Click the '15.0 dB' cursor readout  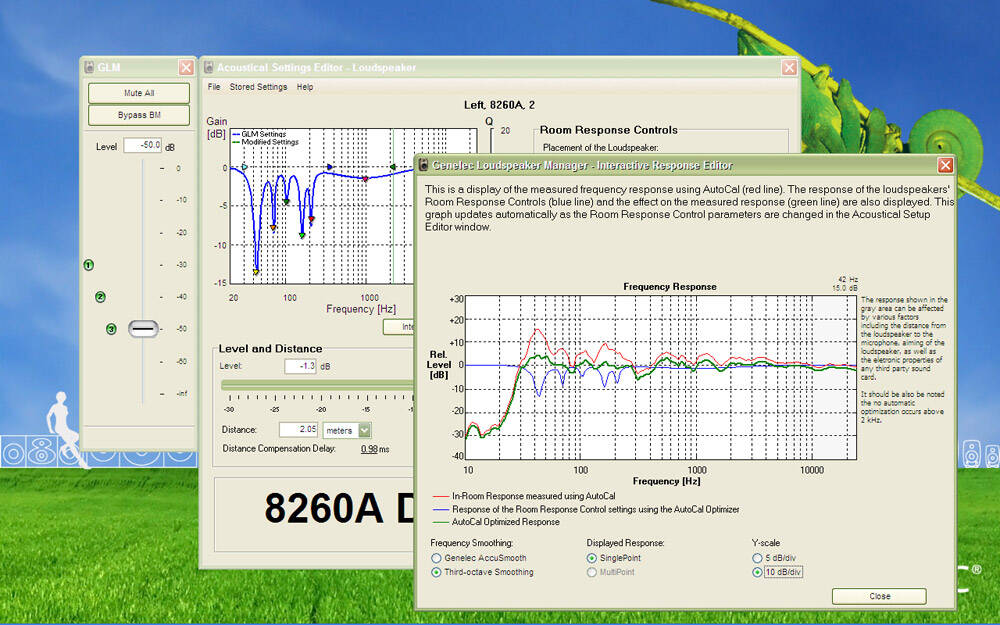pyautogui.click(x=845, y=288)
